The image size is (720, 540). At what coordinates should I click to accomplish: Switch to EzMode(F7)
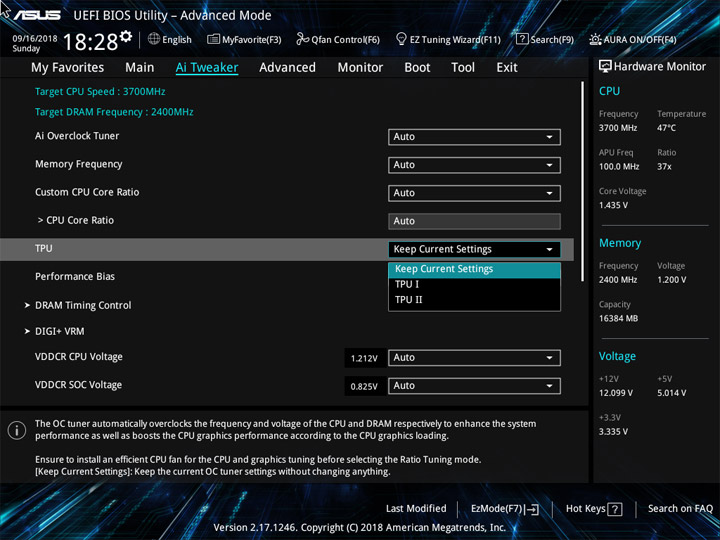[x=505, y=509]
